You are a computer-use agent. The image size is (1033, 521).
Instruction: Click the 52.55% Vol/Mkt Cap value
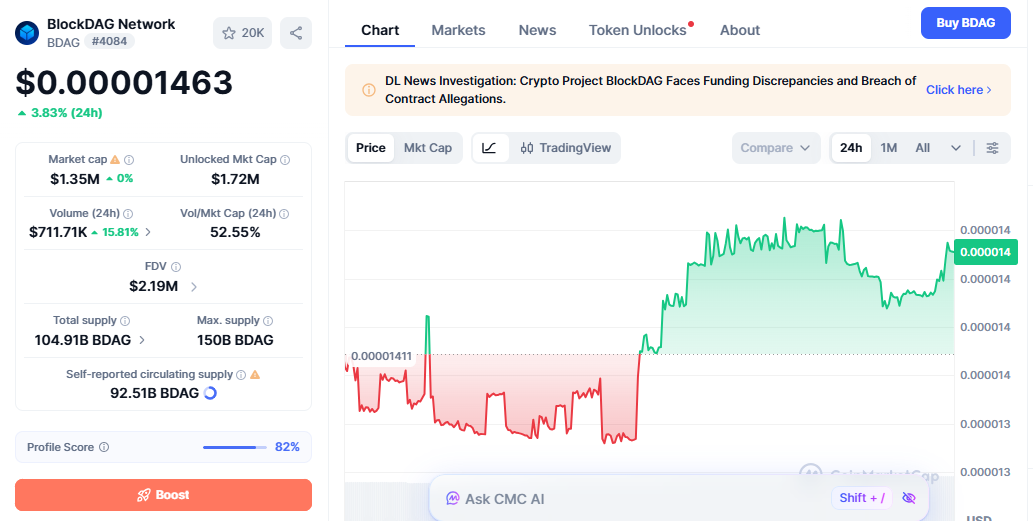tap(235, 233)
